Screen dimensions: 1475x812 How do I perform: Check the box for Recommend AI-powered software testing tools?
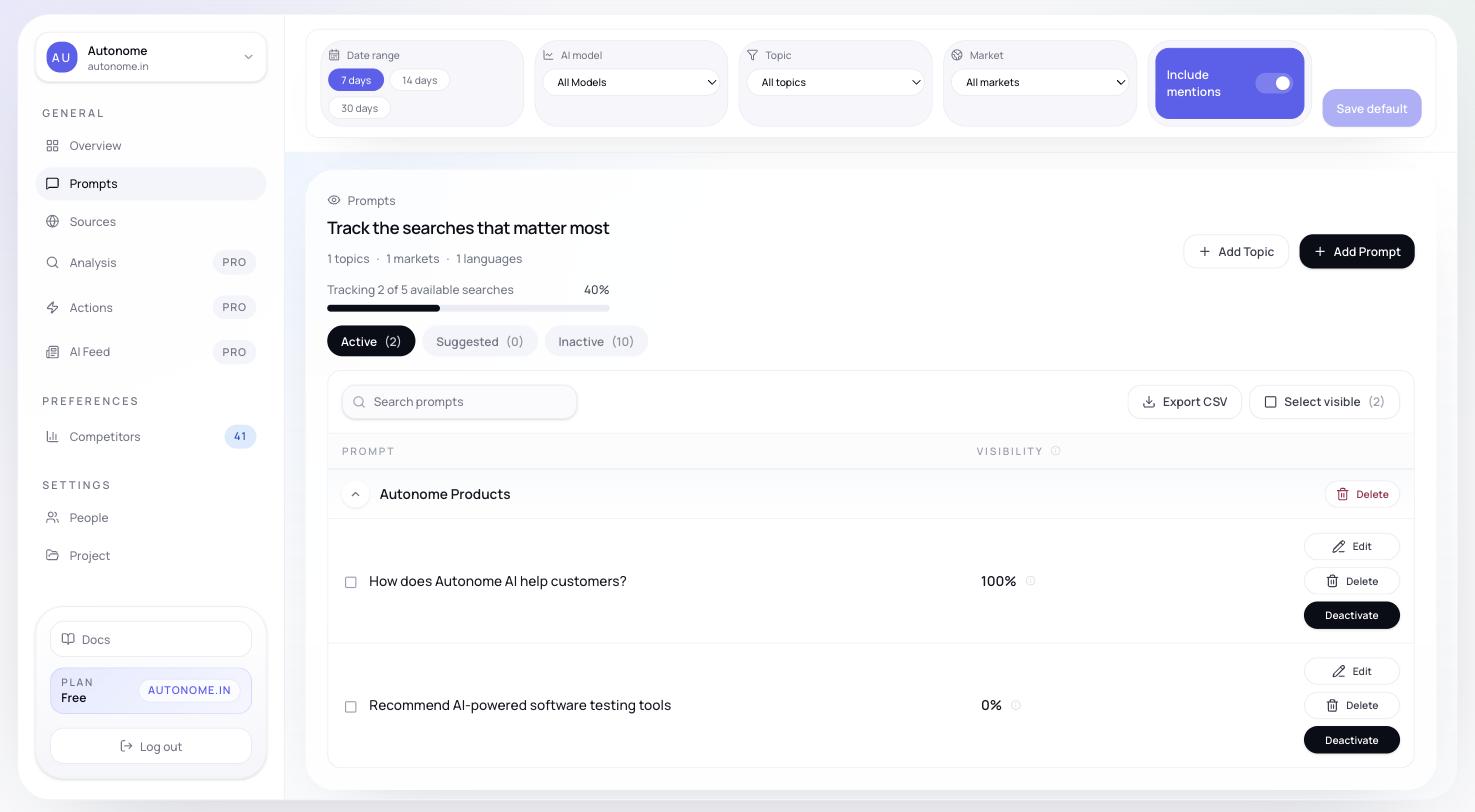click(351, 707)
